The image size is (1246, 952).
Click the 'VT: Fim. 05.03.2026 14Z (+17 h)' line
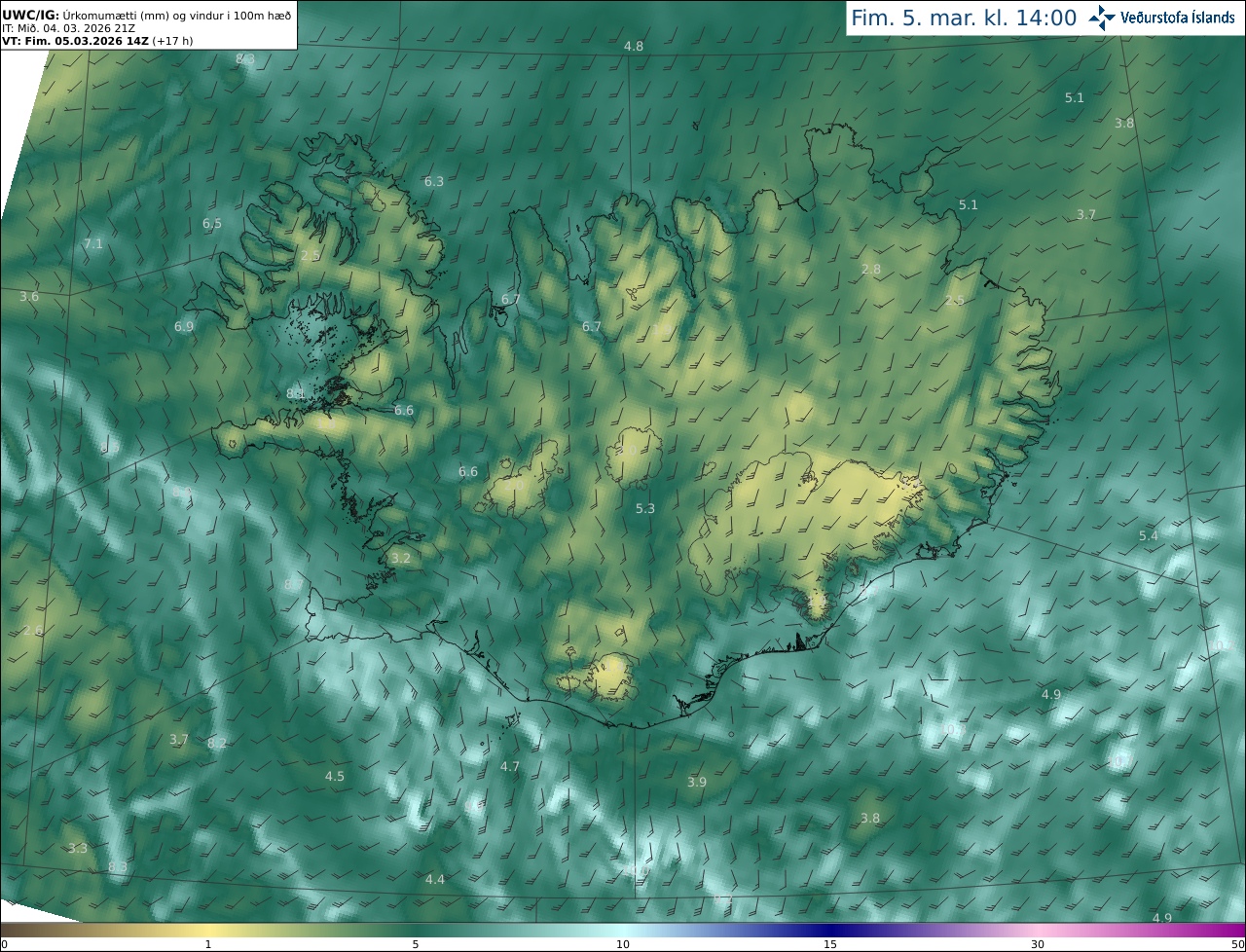[x=97, y=41]
